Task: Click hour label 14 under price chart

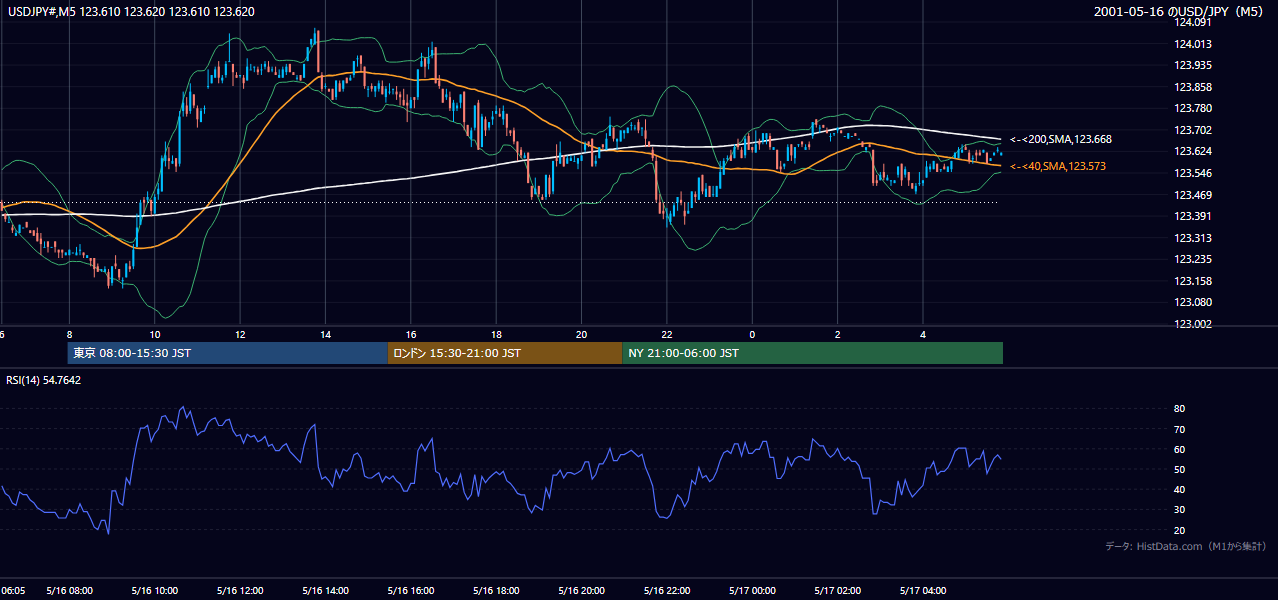Action: point(325,334)
